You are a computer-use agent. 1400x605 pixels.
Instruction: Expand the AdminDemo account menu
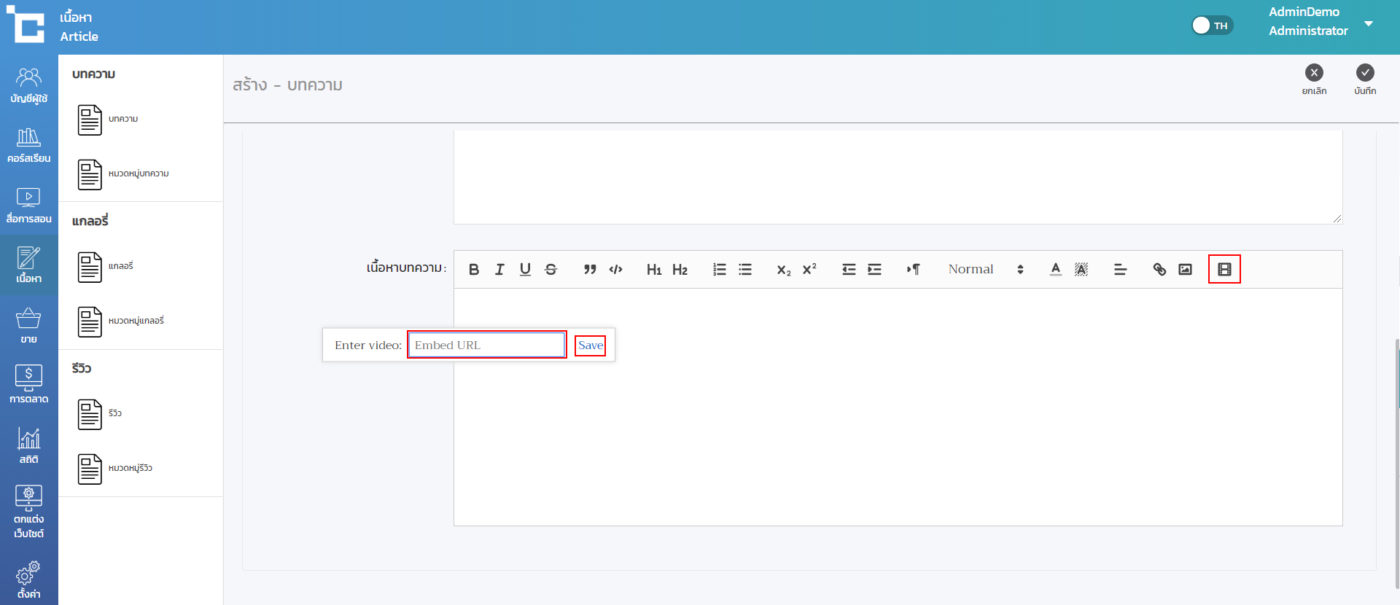coord(1368,22)
